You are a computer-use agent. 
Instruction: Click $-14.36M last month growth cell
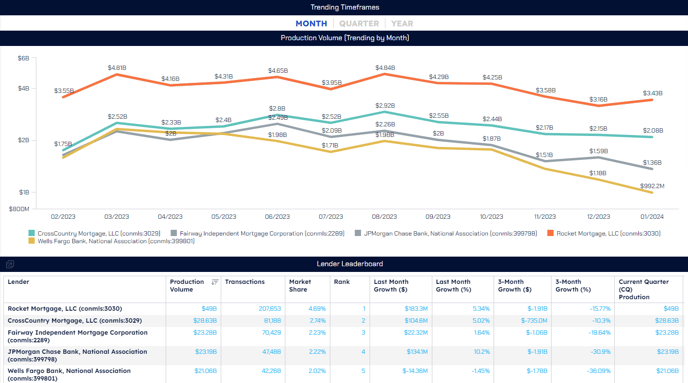point(415,371)
